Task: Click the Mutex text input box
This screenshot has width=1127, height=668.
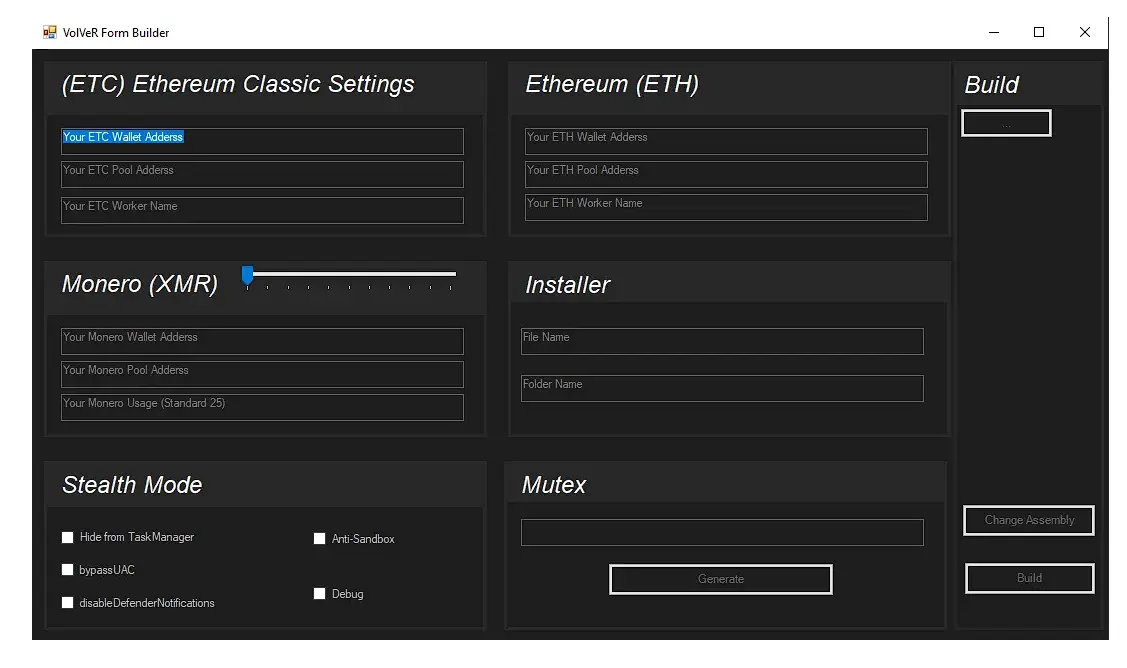Action: tap(722, 532)
